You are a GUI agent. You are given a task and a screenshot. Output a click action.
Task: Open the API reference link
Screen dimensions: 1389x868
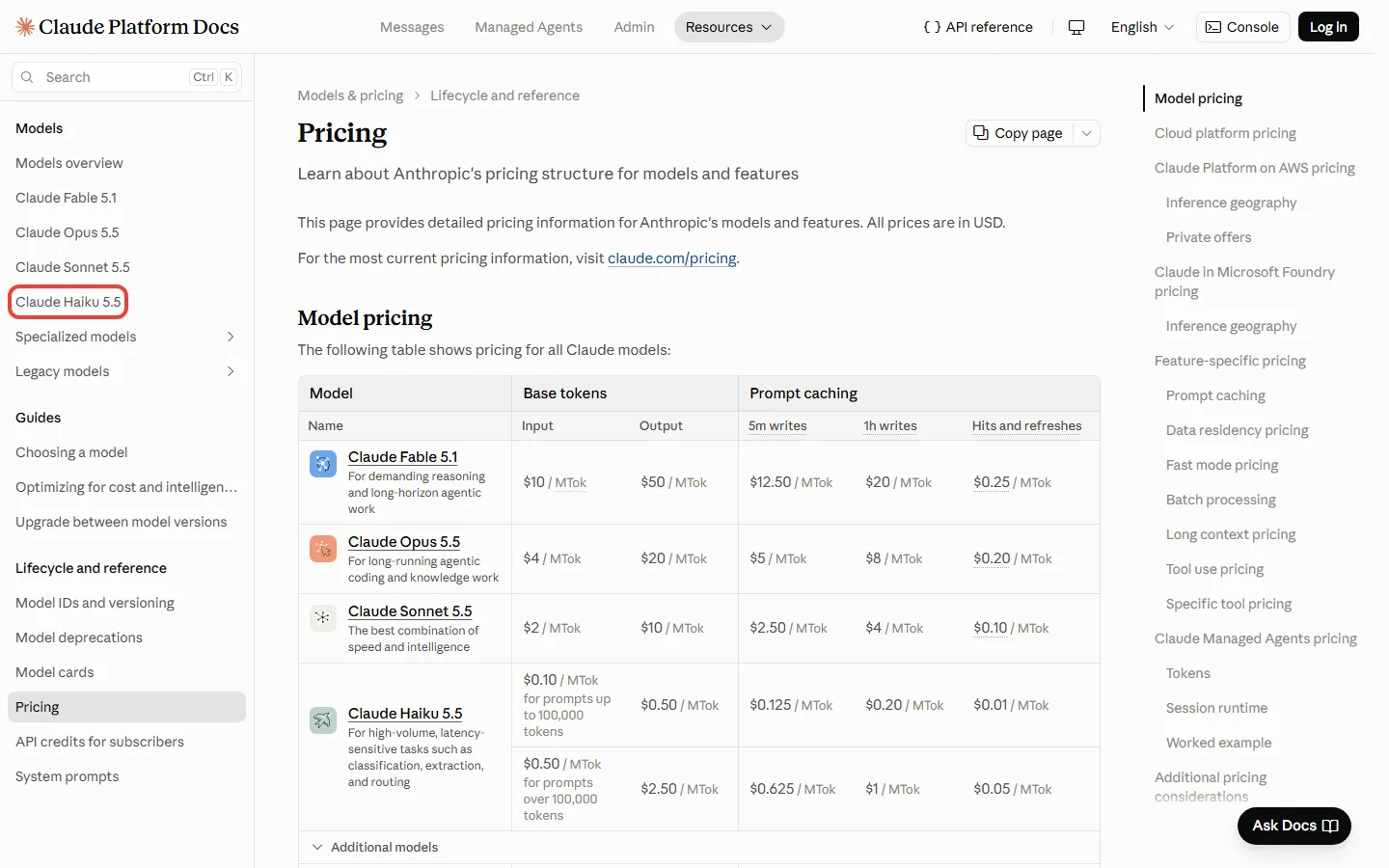(978, 27)
